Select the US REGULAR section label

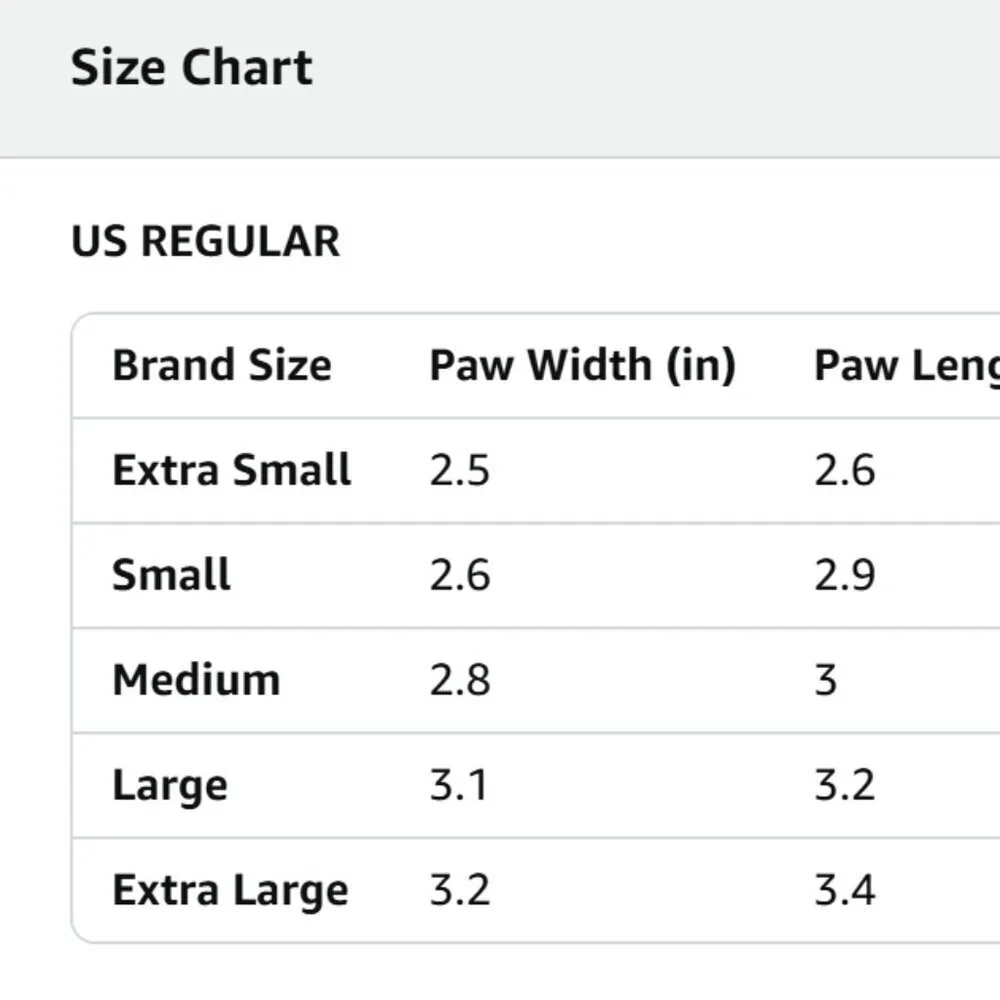coord(205,242)
